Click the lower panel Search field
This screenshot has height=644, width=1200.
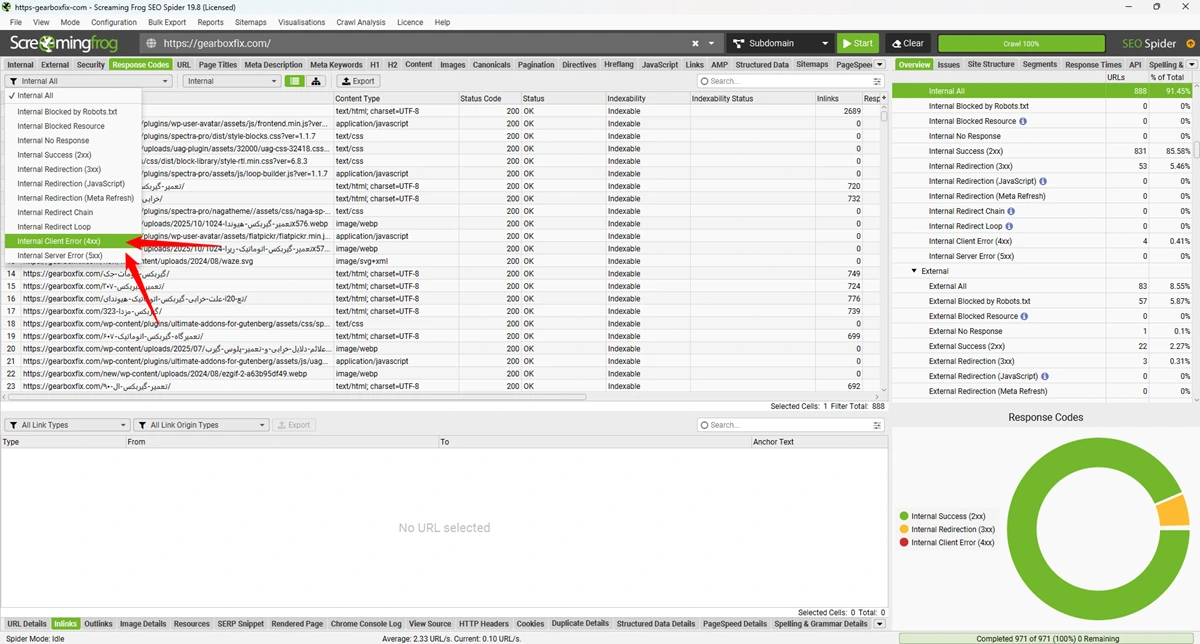pos(790,425)
